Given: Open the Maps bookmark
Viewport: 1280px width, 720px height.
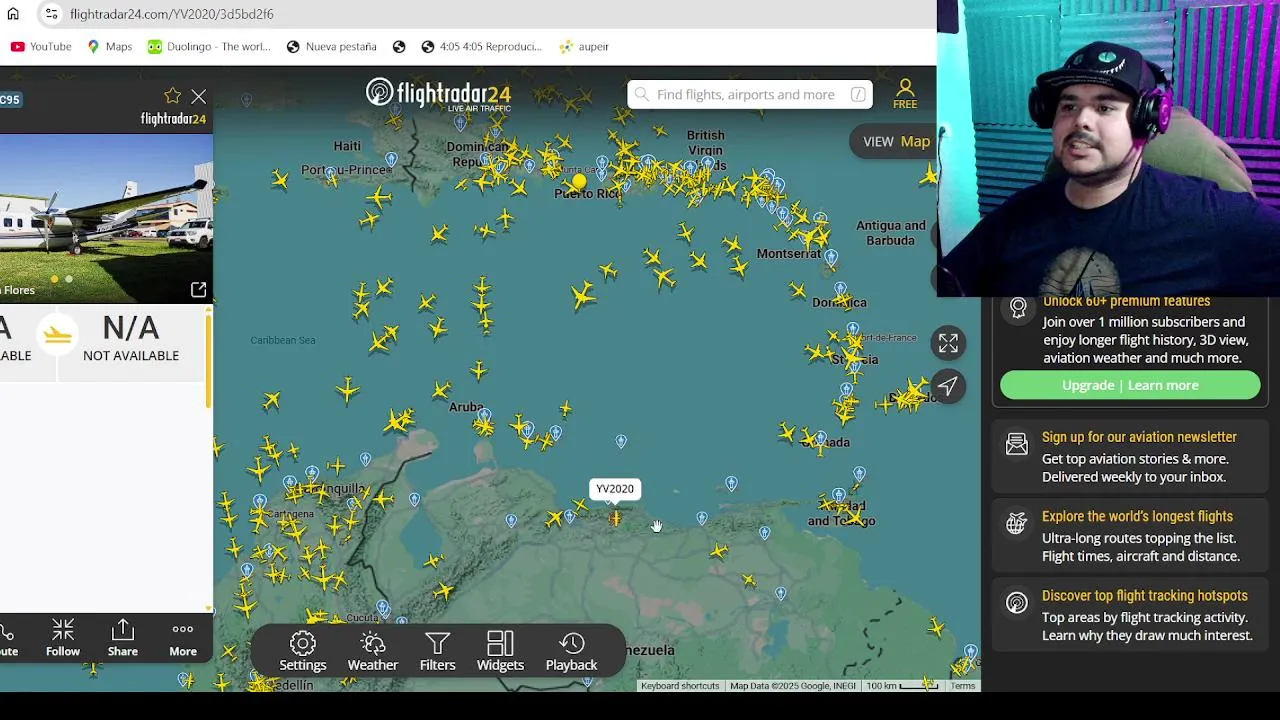Looking at the screenshot, I should coord(110,46).
